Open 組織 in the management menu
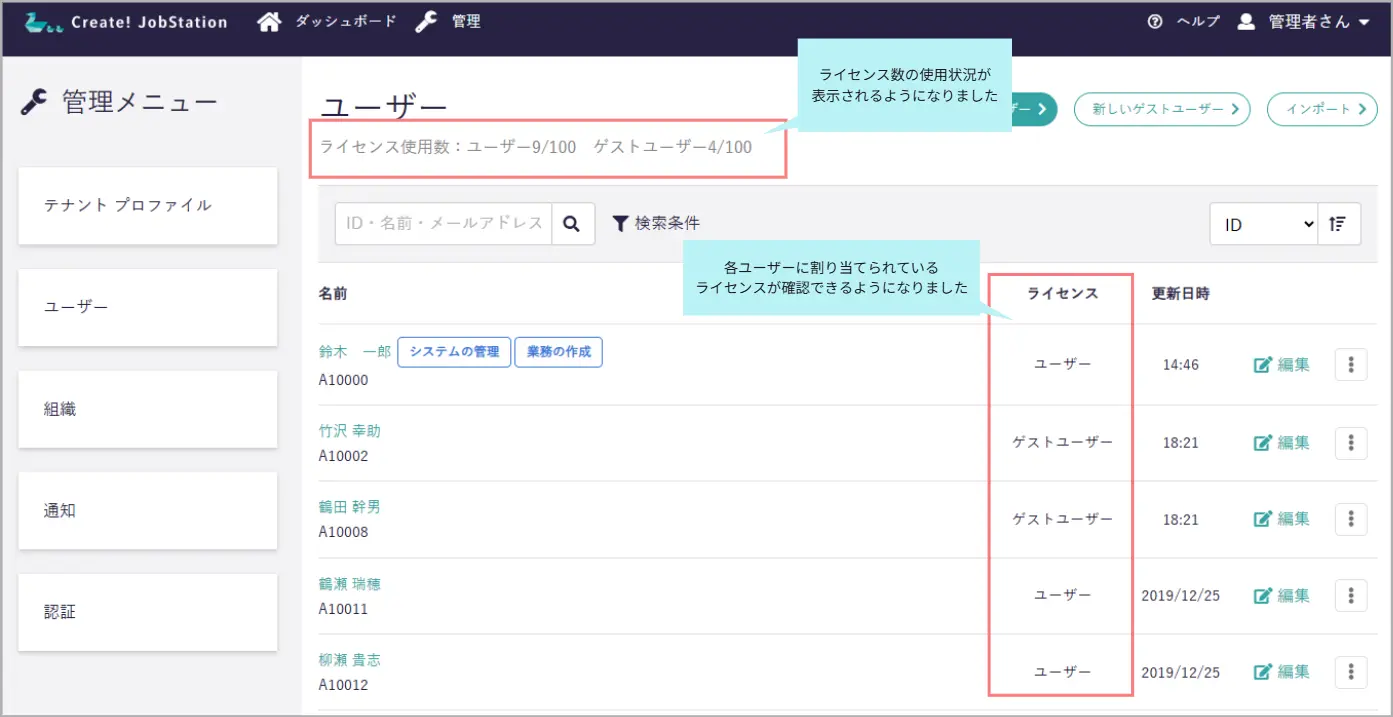The height and width of the screenshot is (717, 1393). tap(148, 409)
